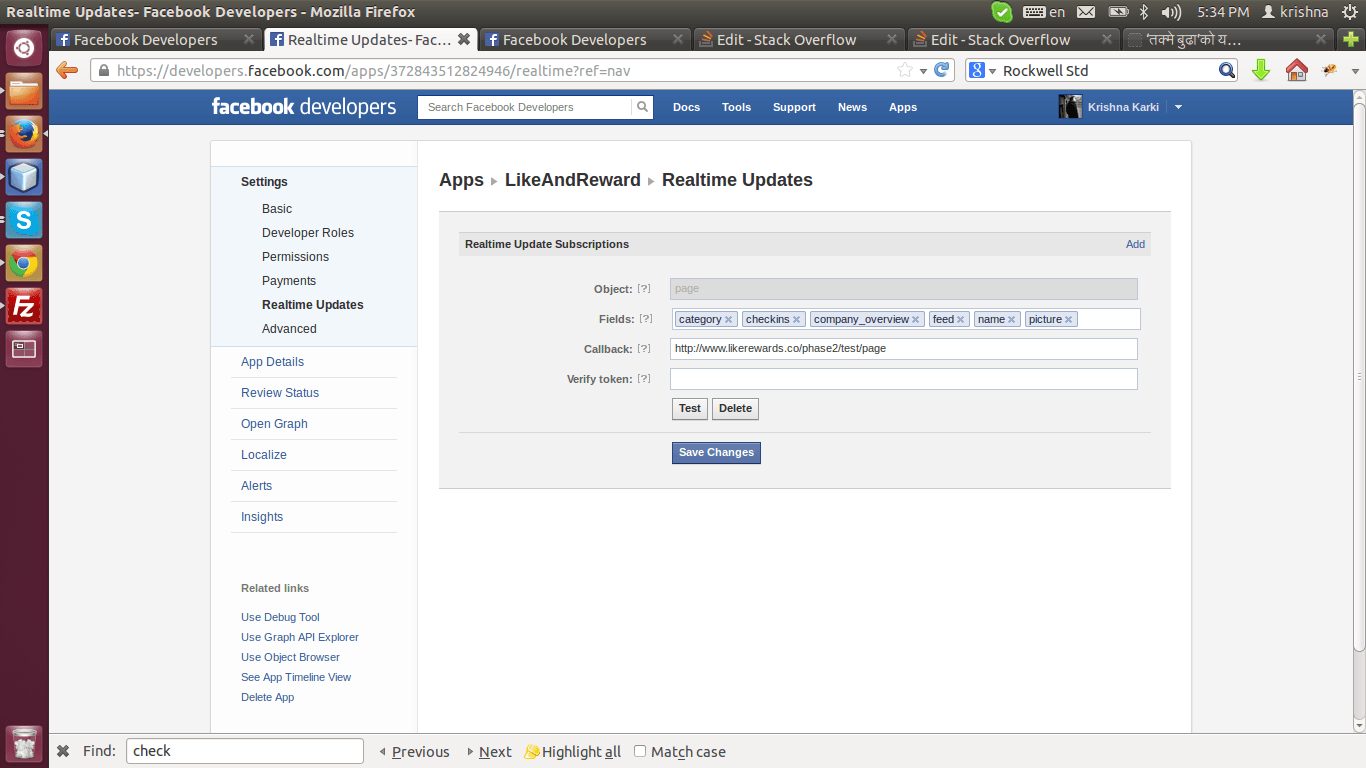Open the workspace switcher in dock

24,349
